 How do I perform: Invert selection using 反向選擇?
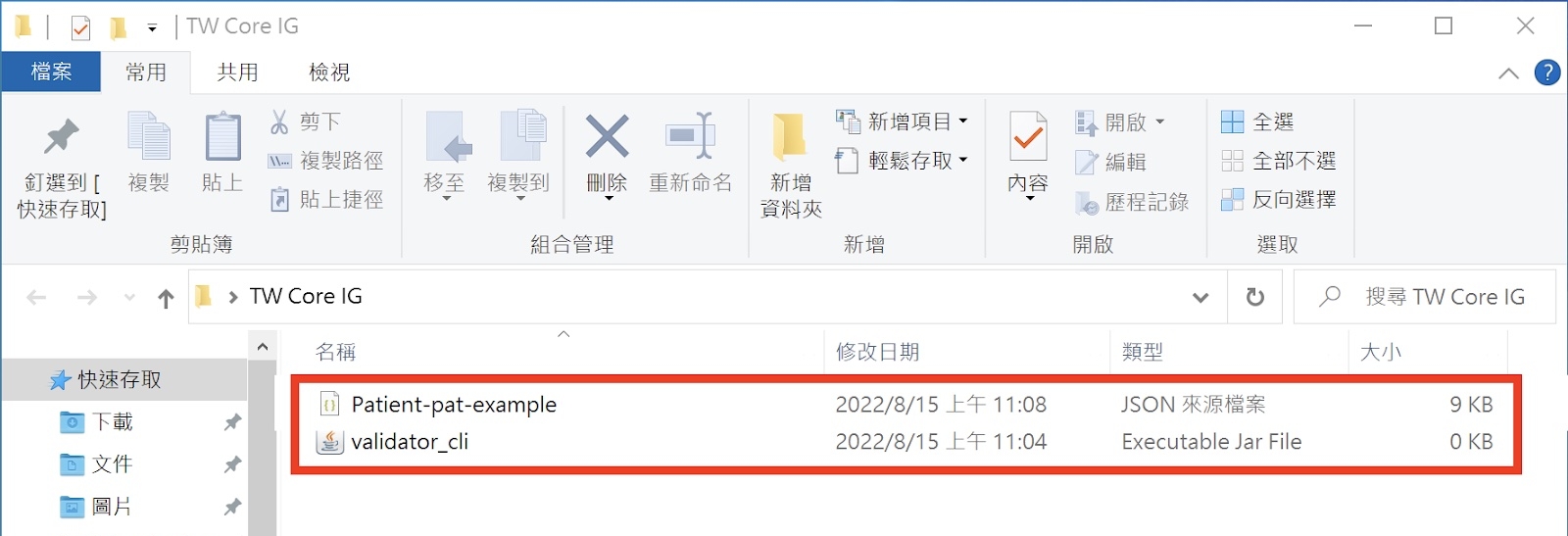[x=1278, y=200]
